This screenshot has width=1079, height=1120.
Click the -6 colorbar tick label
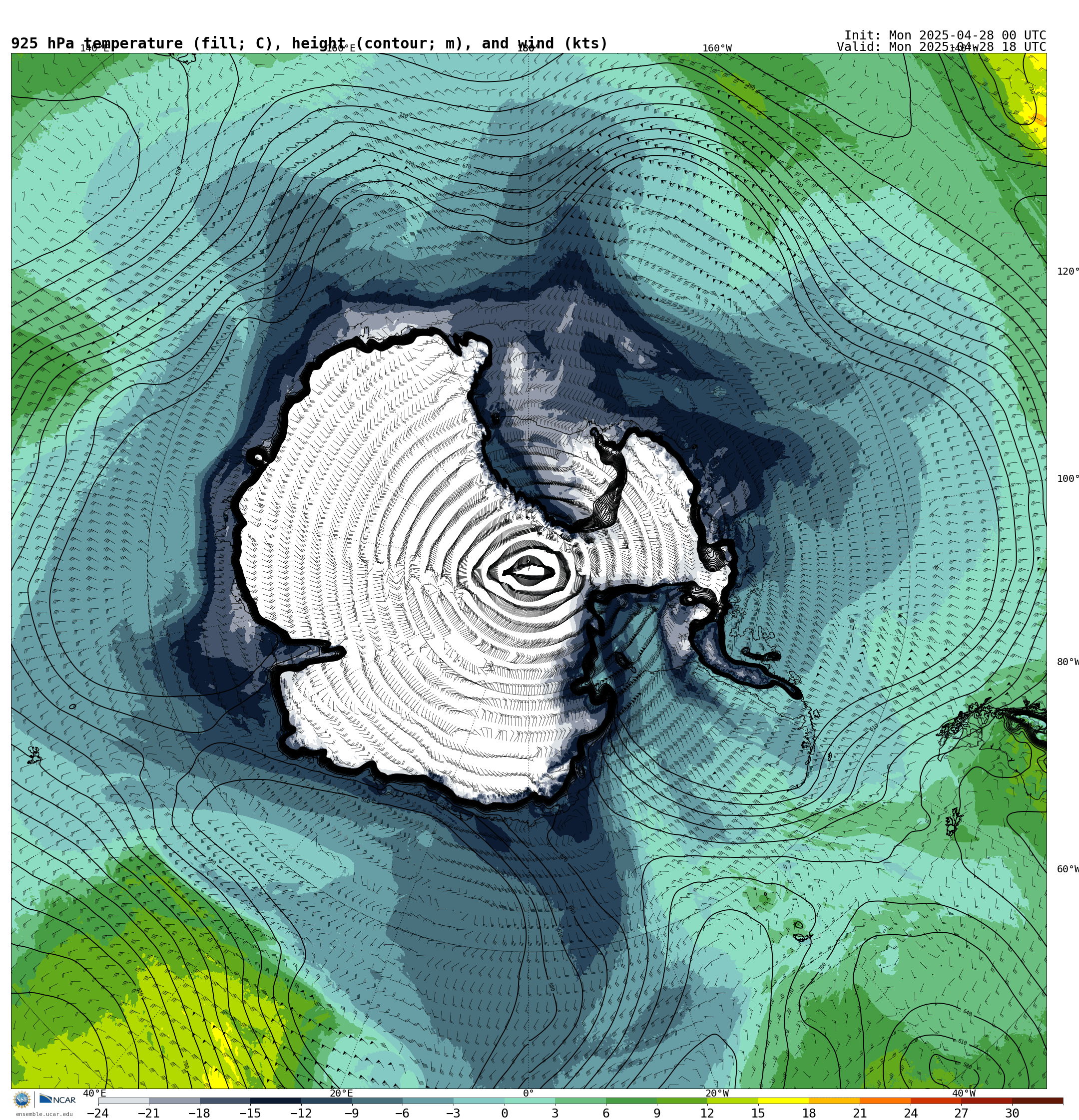(x=402, y=1113)
